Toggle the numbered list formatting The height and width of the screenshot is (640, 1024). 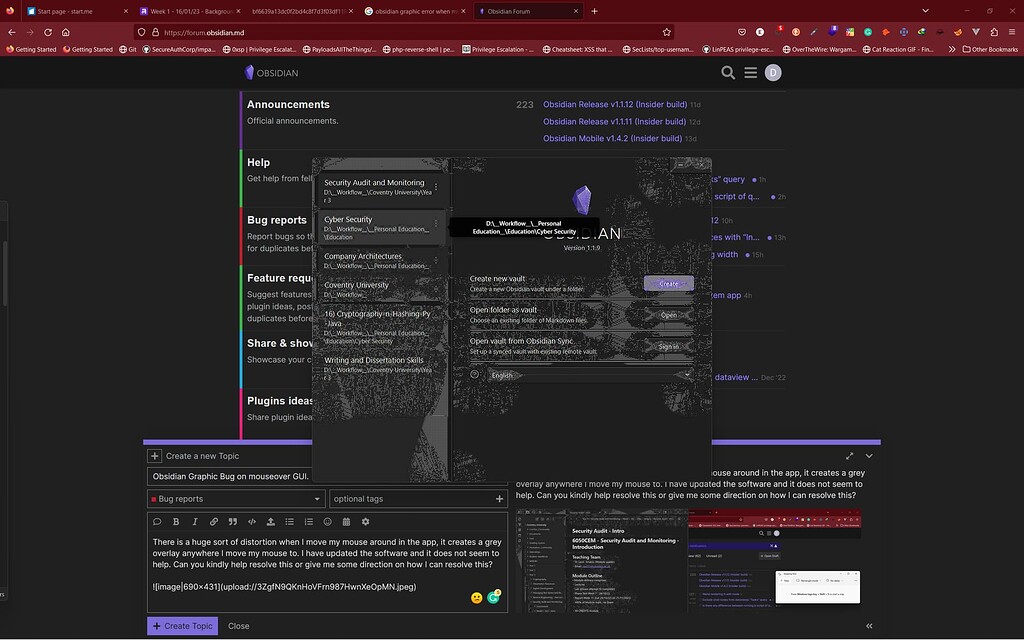point(308,521)
